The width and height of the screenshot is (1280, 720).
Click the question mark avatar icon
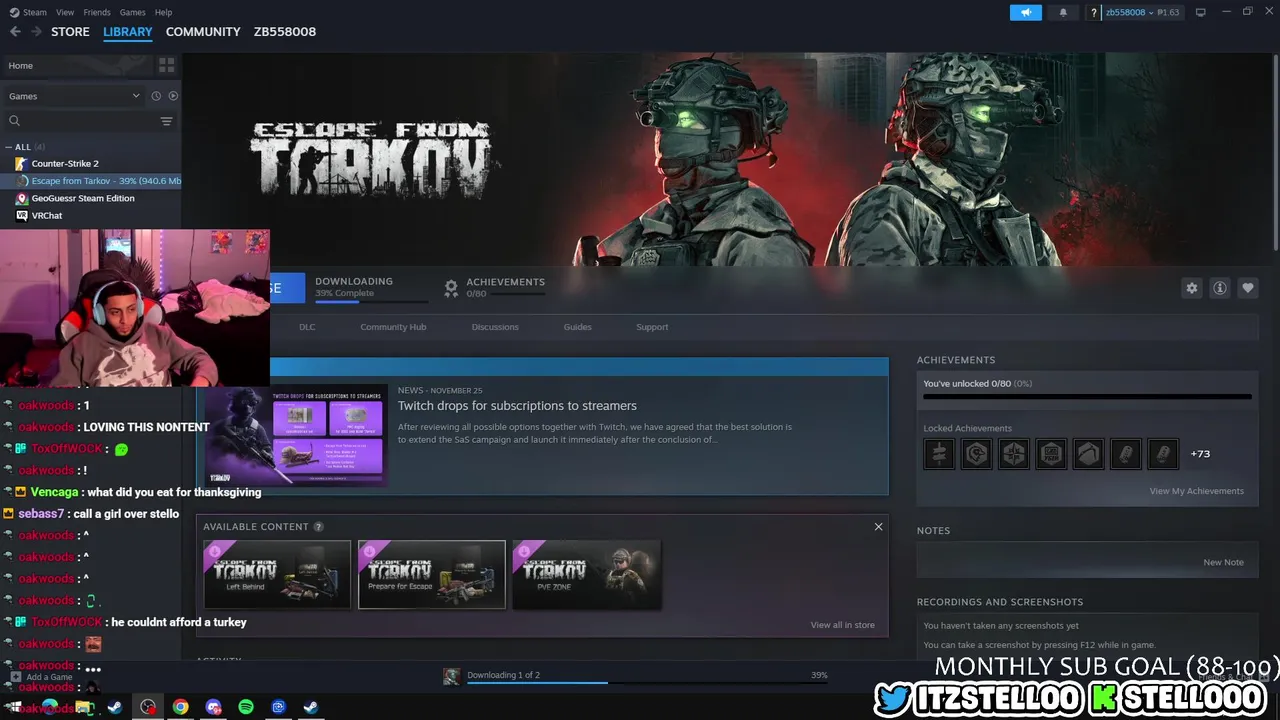click(1094, 12)
